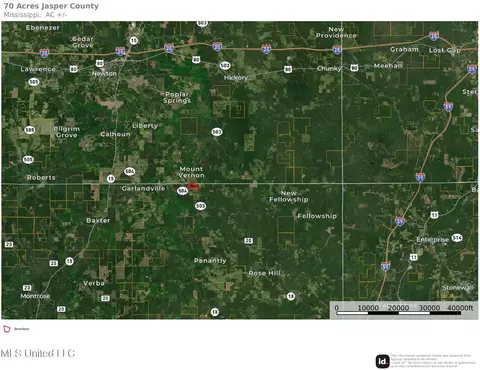
Task: Click the Verba place label
Action: (x=94, y=283)
